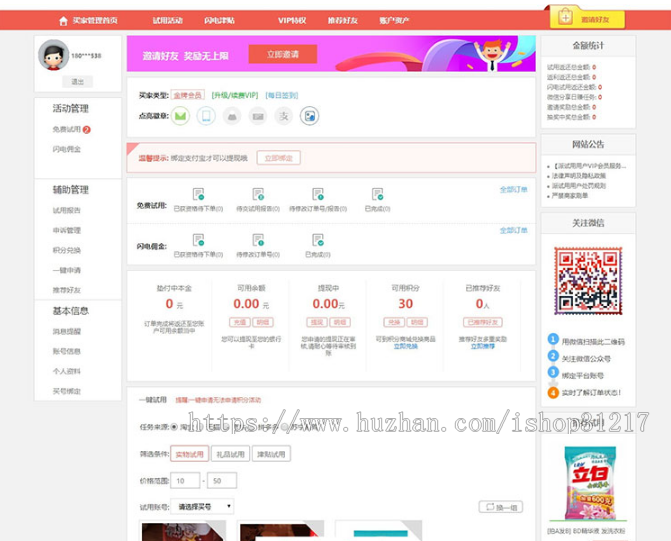Open 闪电津贴 in the top menu
Screen dimensions: 671x541
pyautogui.click(x=220, y=21)
